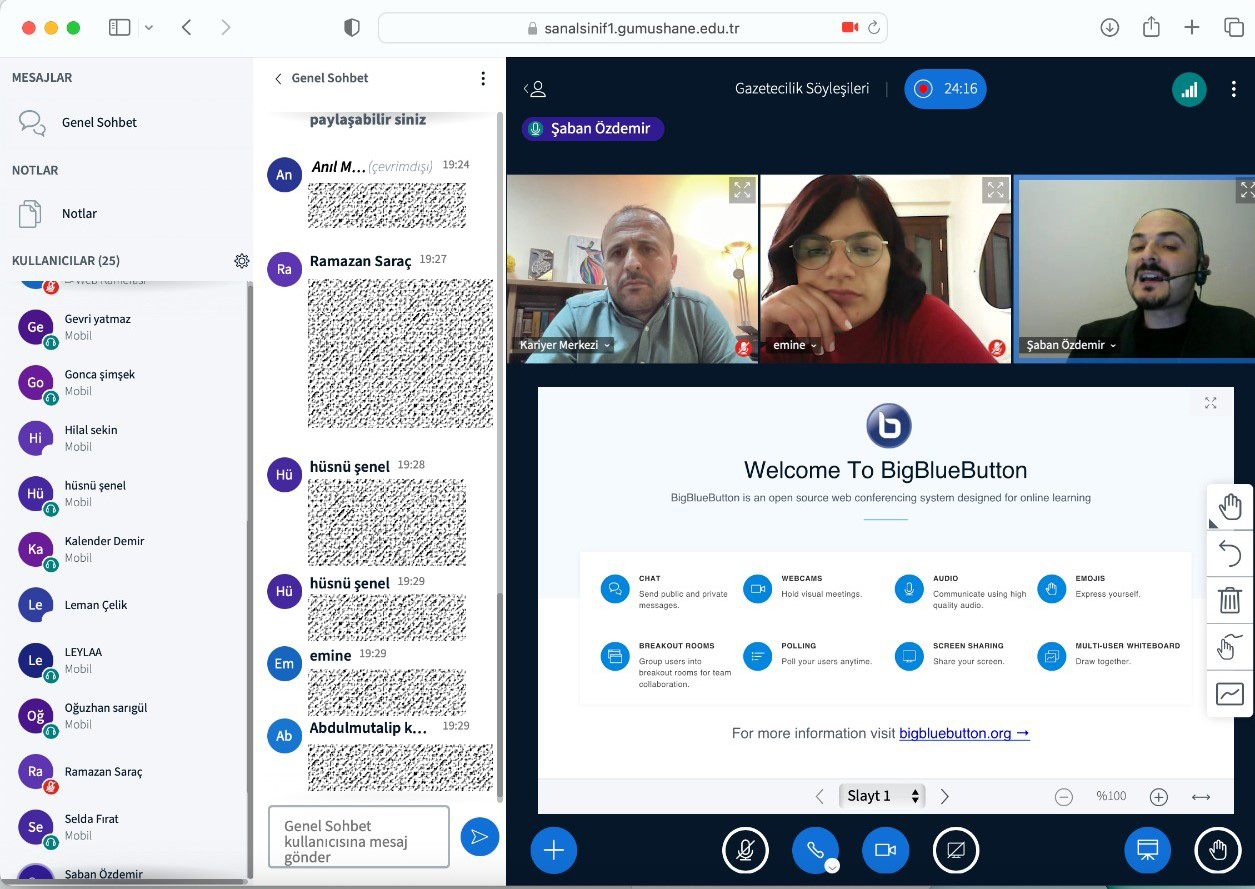
Task: Toggle multi-user whiteboard mode
Action: [1230, 694]
